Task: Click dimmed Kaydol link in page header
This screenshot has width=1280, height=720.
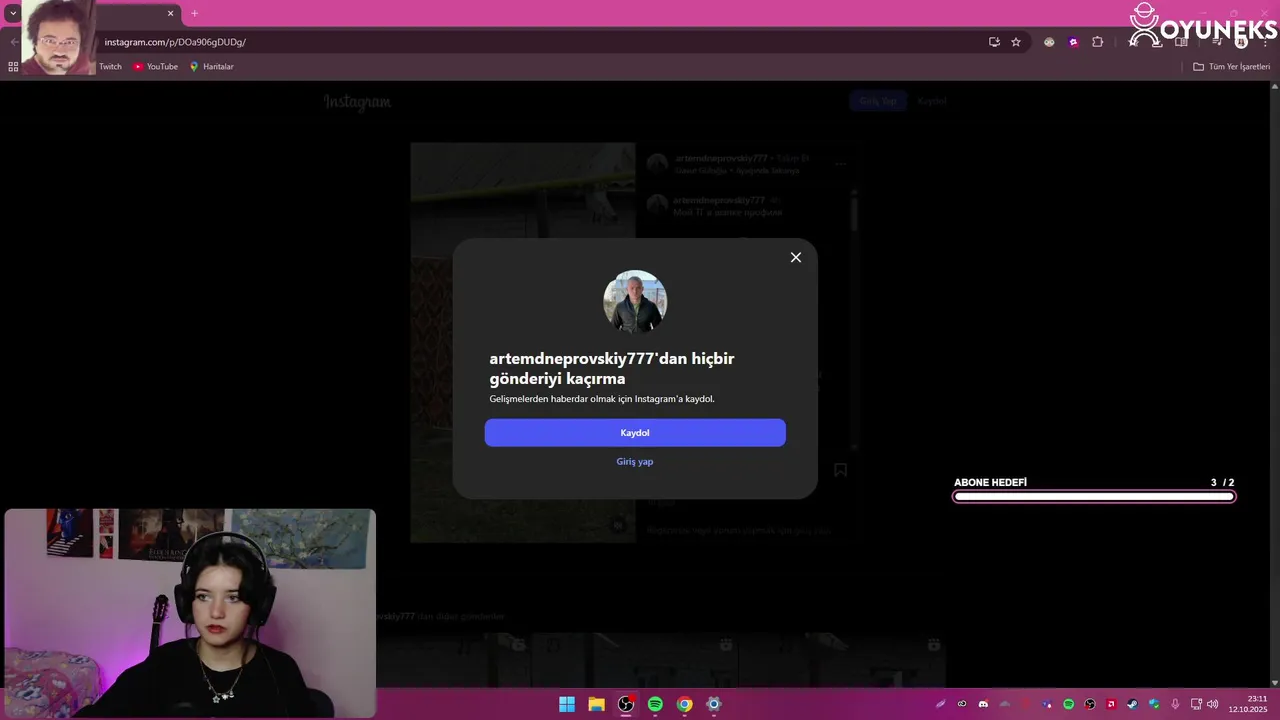Action: (932, 101)
